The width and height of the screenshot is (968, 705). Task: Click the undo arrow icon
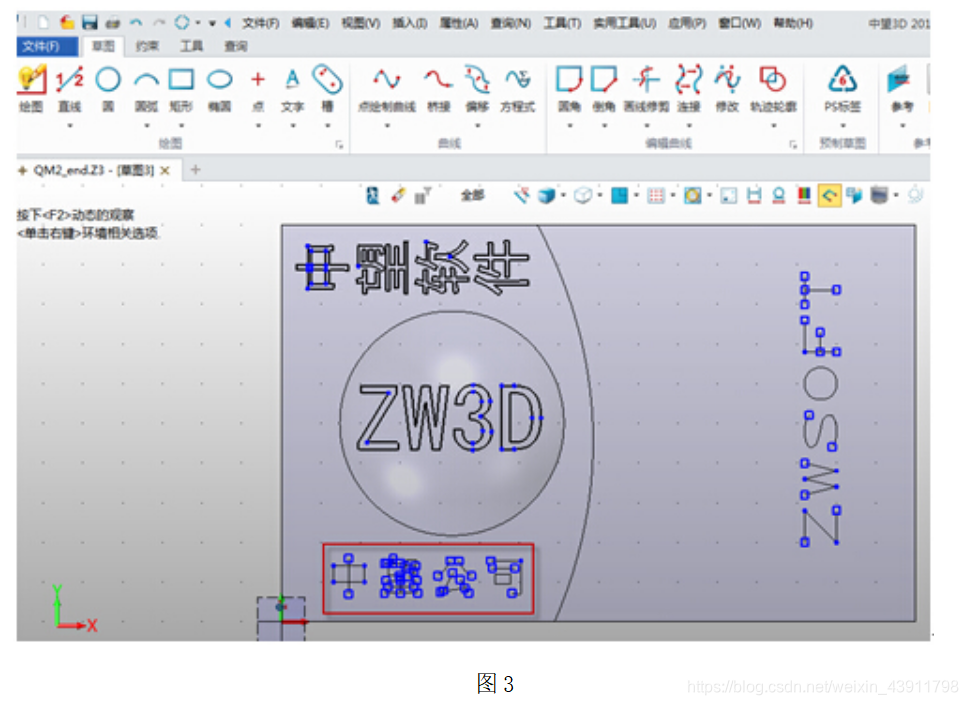[x=135, y=23]
